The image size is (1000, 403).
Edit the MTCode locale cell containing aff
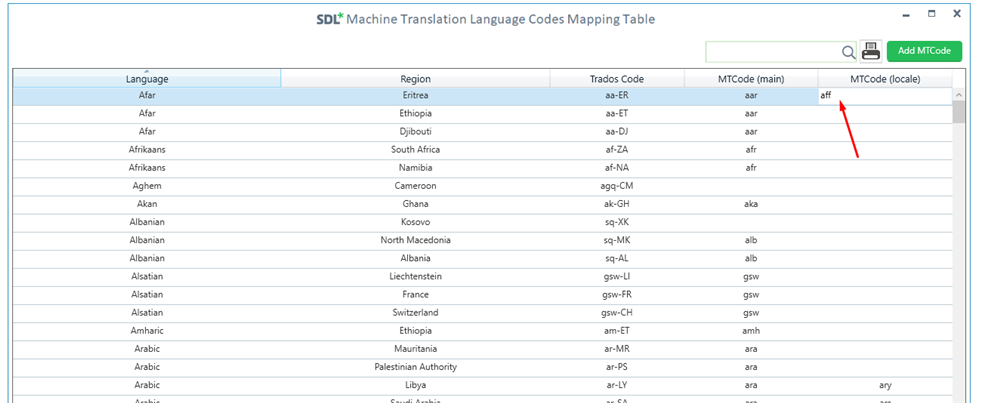click(885, 96)
